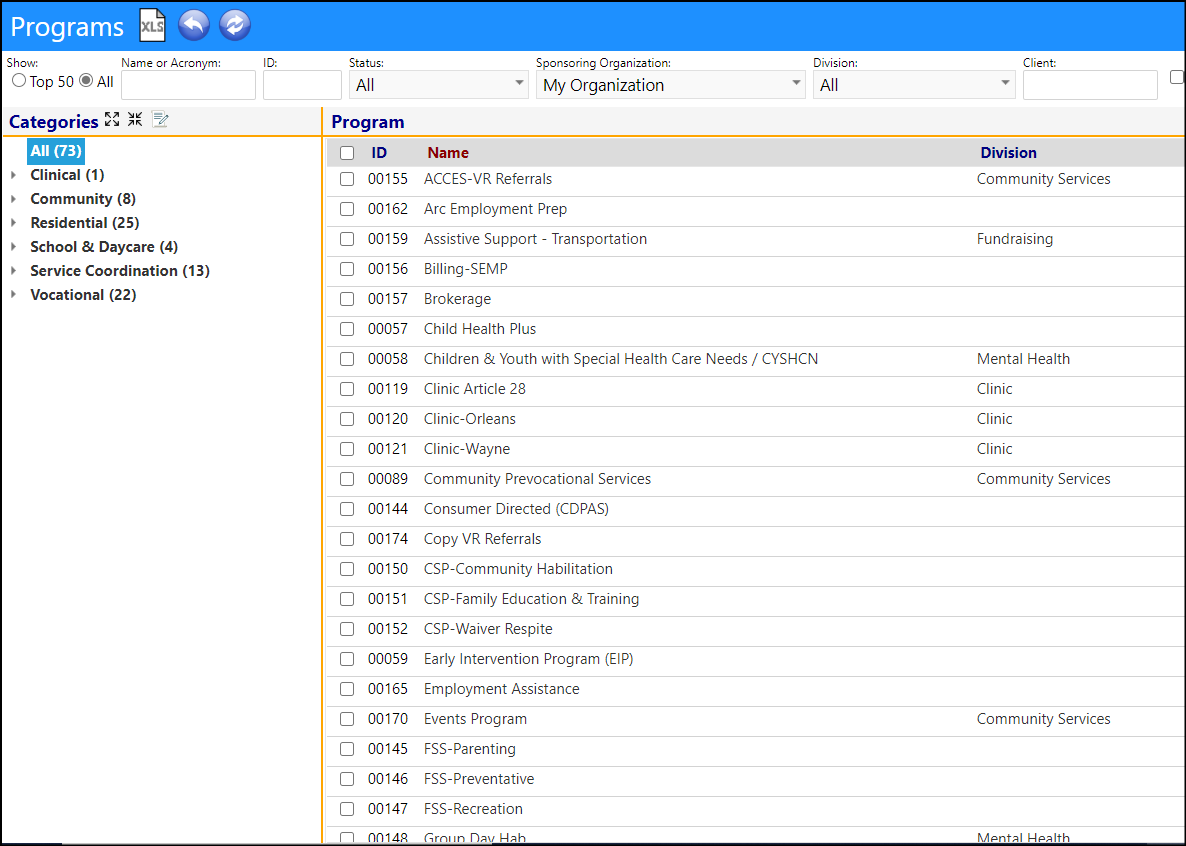Expand all categories icon
Viewport: 1186px width, 846px height.
(x=112, y=120)
